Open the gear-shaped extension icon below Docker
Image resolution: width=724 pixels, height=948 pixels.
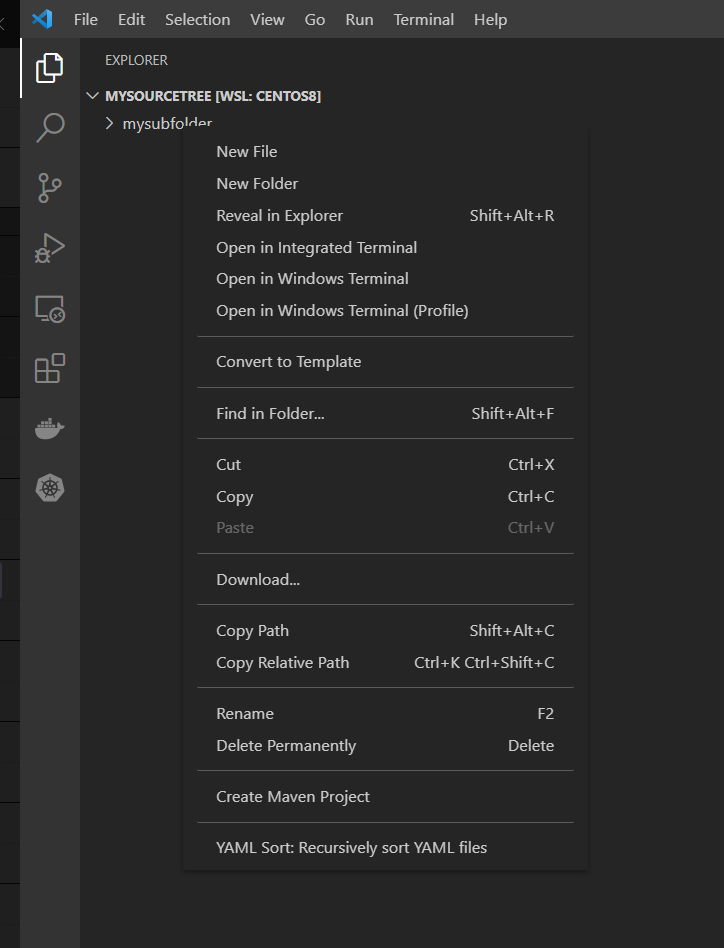point(49,488)
